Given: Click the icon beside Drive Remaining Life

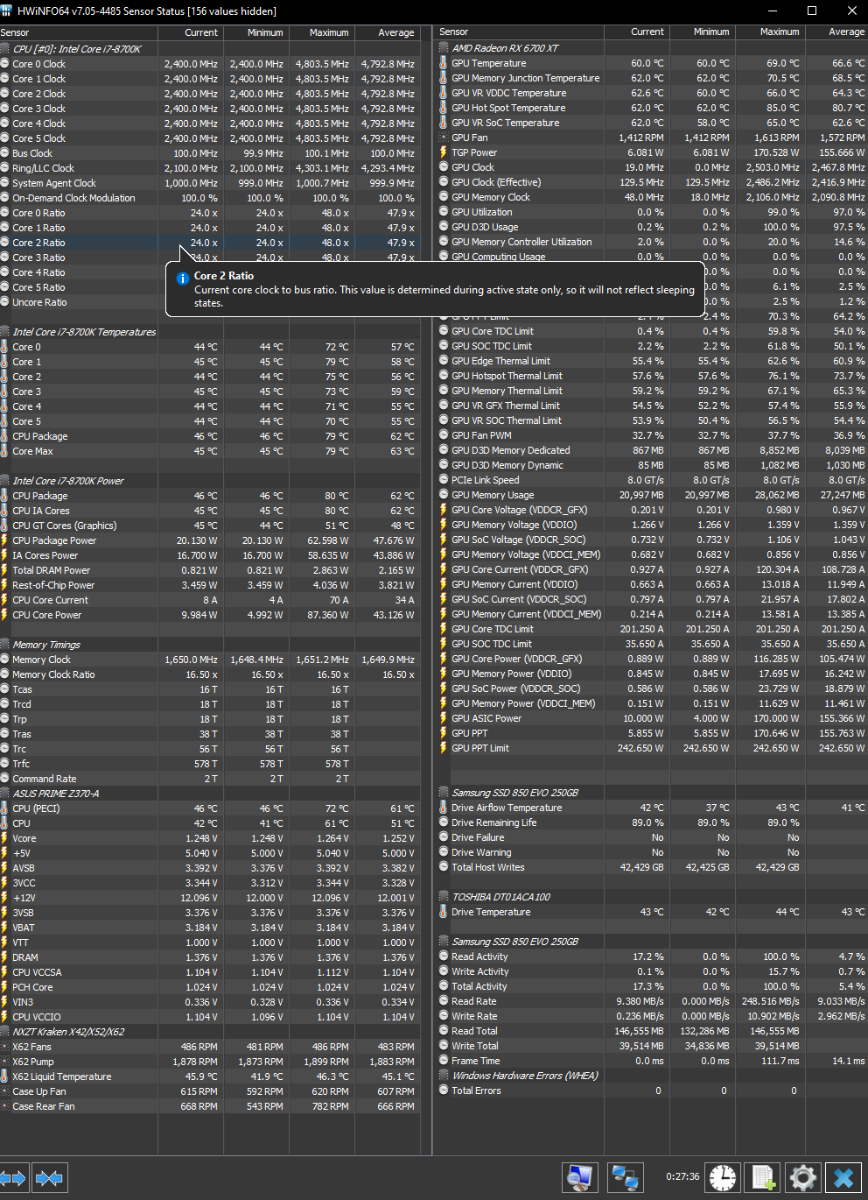Looking at the screenshot, I should 443,822.
